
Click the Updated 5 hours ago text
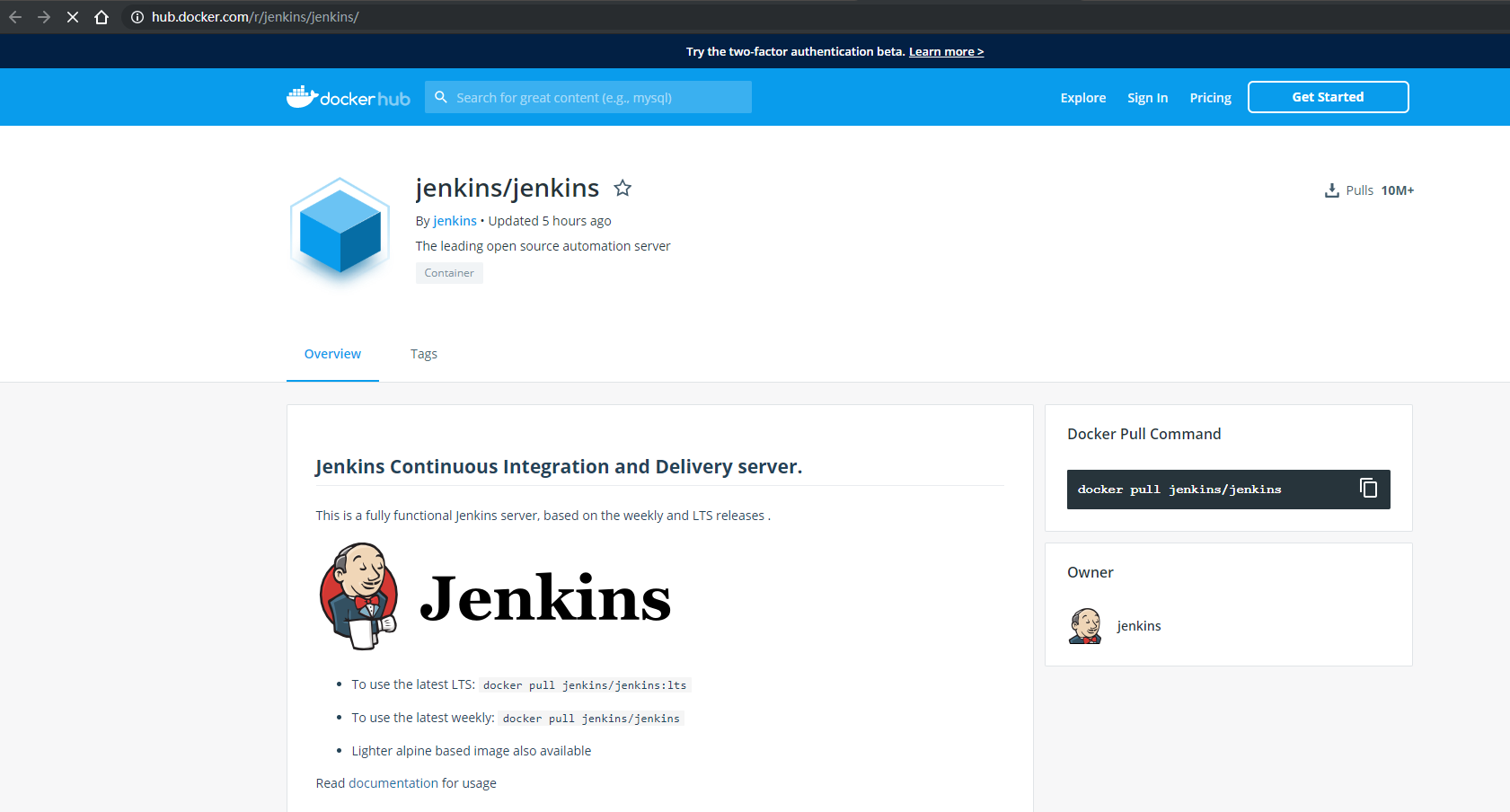(x=550, y=221)
